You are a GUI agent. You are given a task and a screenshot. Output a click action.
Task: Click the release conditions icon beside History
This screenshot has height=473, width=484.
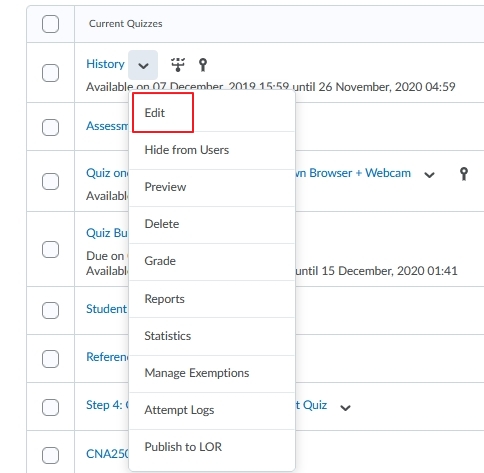click(x=178, y=65)
